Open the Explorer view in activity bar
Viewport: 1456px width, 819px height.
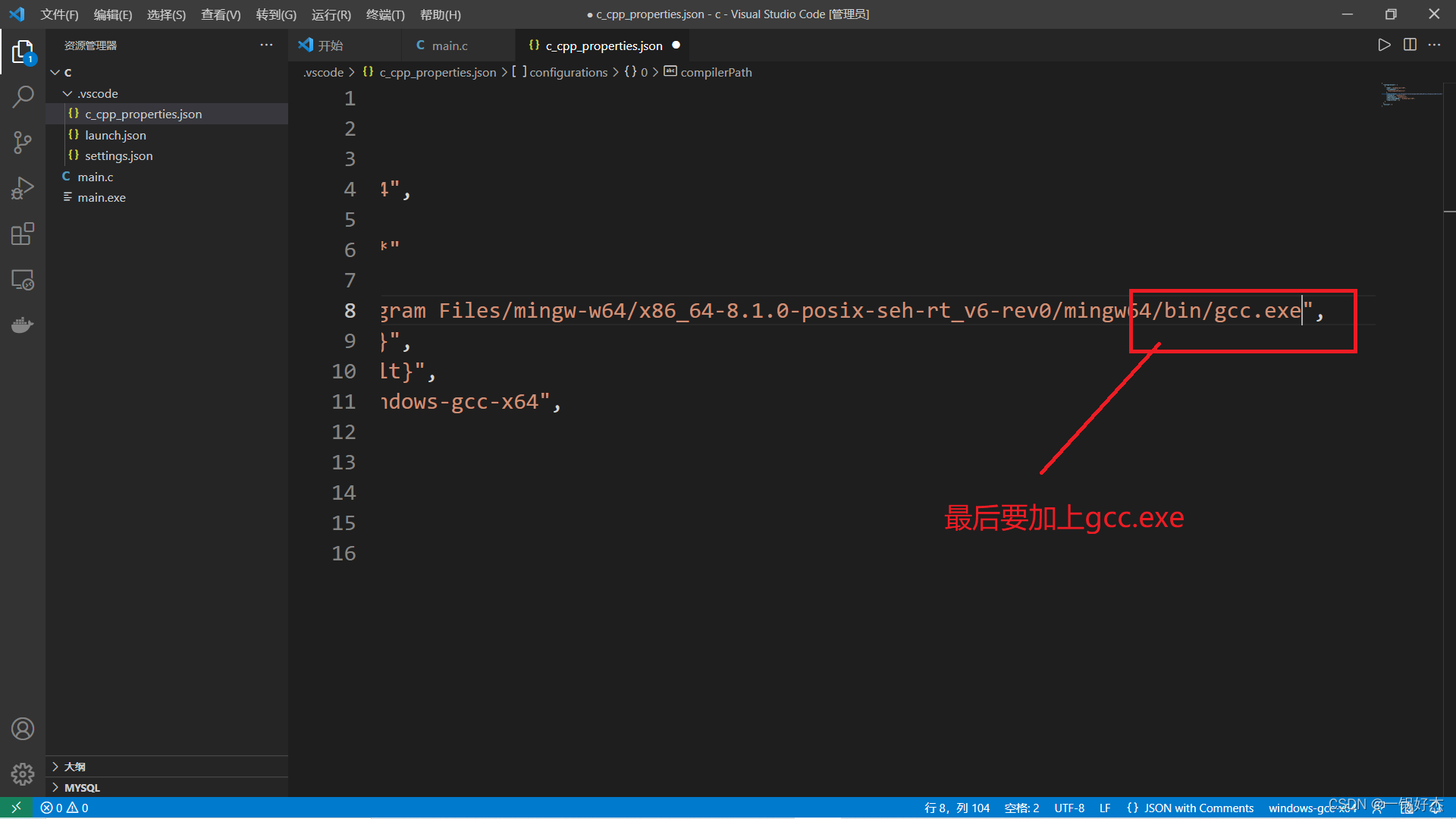pos(23,52)
